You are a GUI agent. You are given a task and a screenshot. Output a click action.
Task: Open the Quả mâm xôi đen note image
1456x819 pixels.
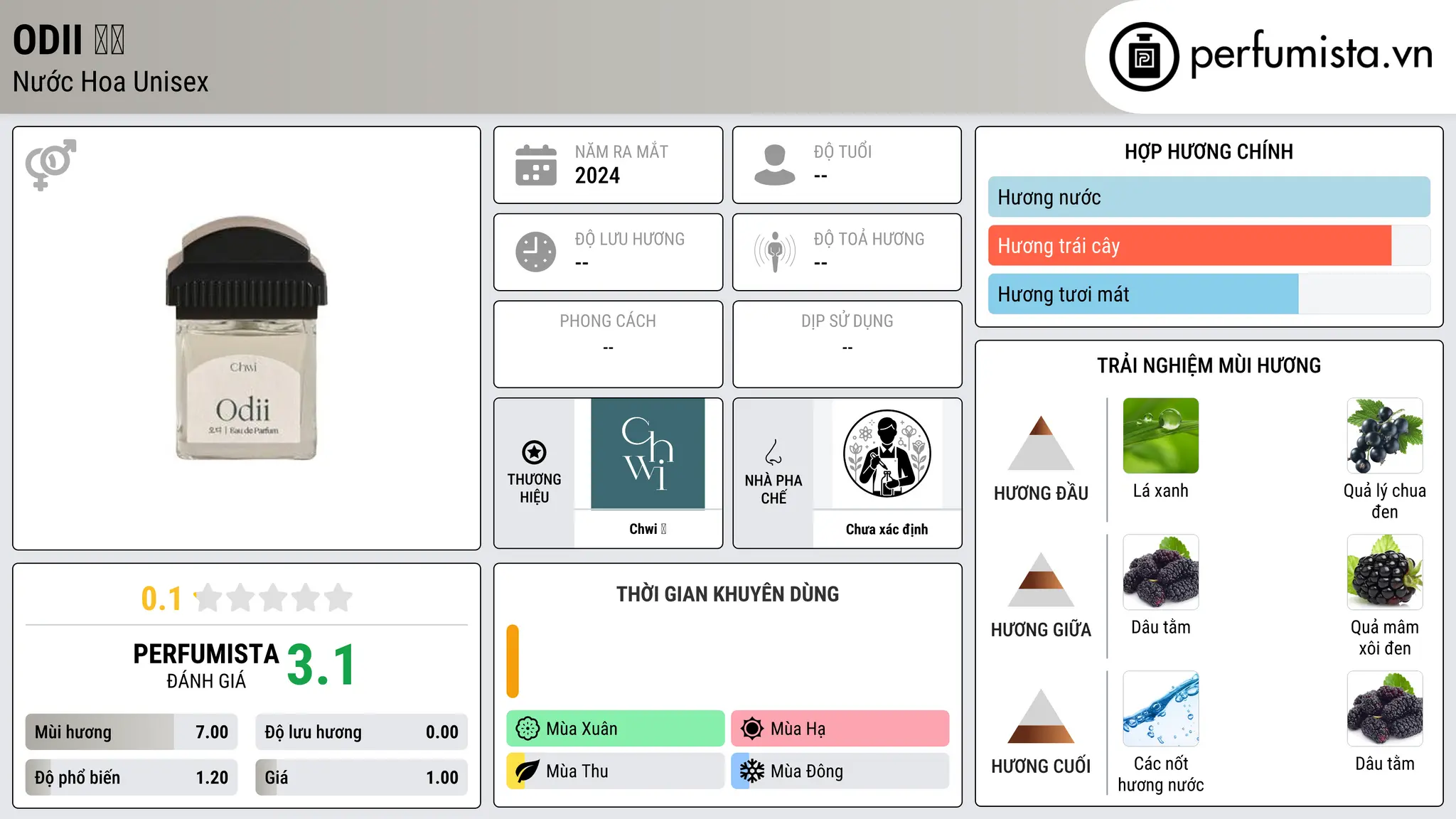point(1385,572)
